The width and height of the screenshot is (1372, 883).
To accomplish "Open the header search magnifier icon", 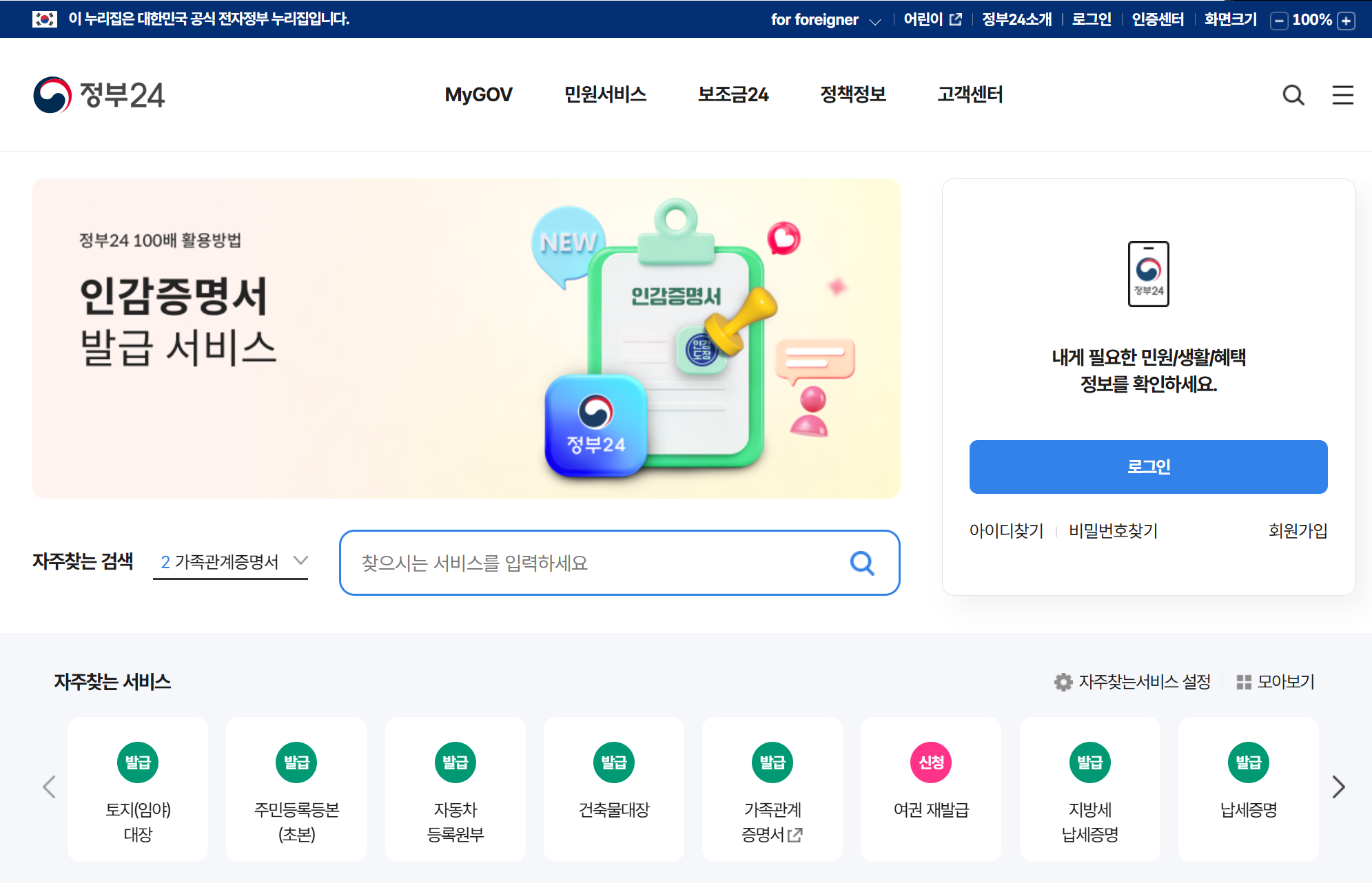I will tap(1293, 95).
